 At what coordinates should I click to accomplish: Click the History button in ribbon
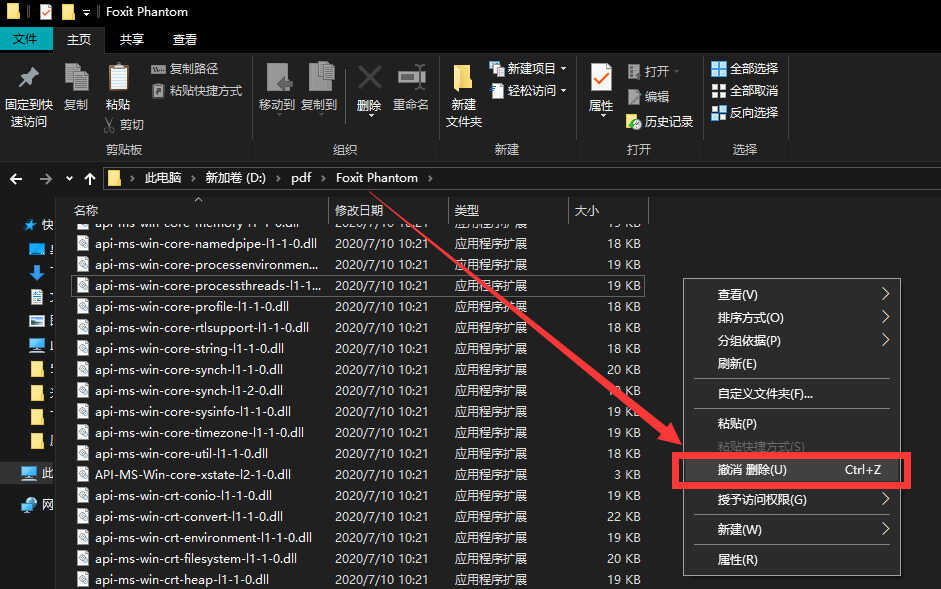(x=660, y=121)
